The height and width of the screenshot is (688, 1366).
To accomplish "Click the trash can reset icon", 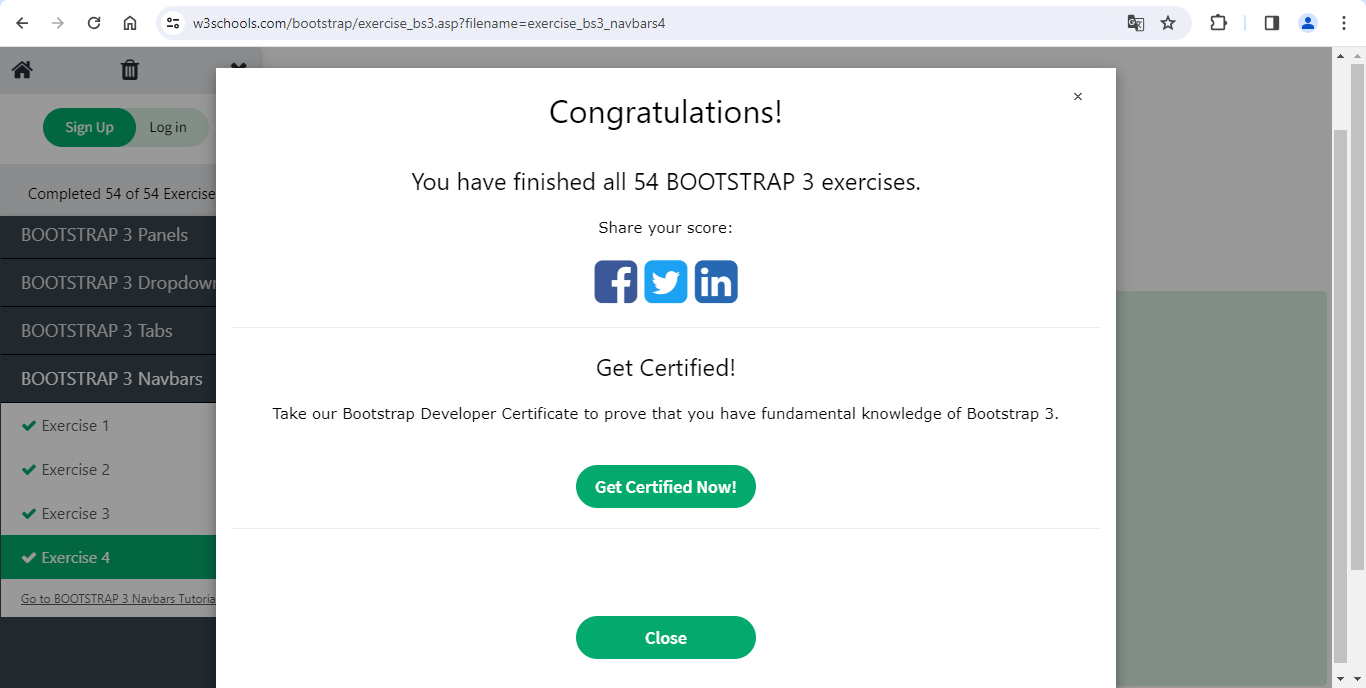I will click(x=130, y=70).
